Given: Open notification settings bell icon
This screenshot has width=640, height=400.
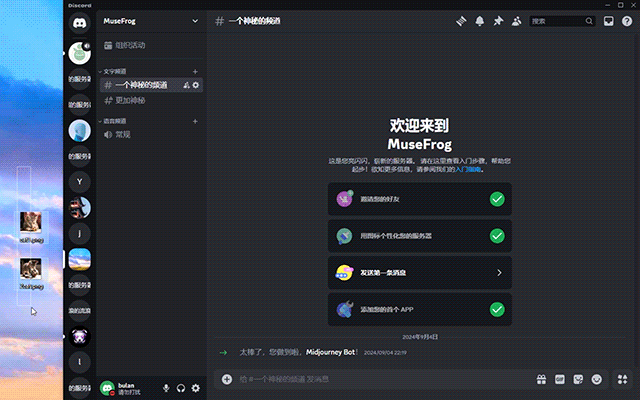Looking at the screenshot, I should point(480,21).
